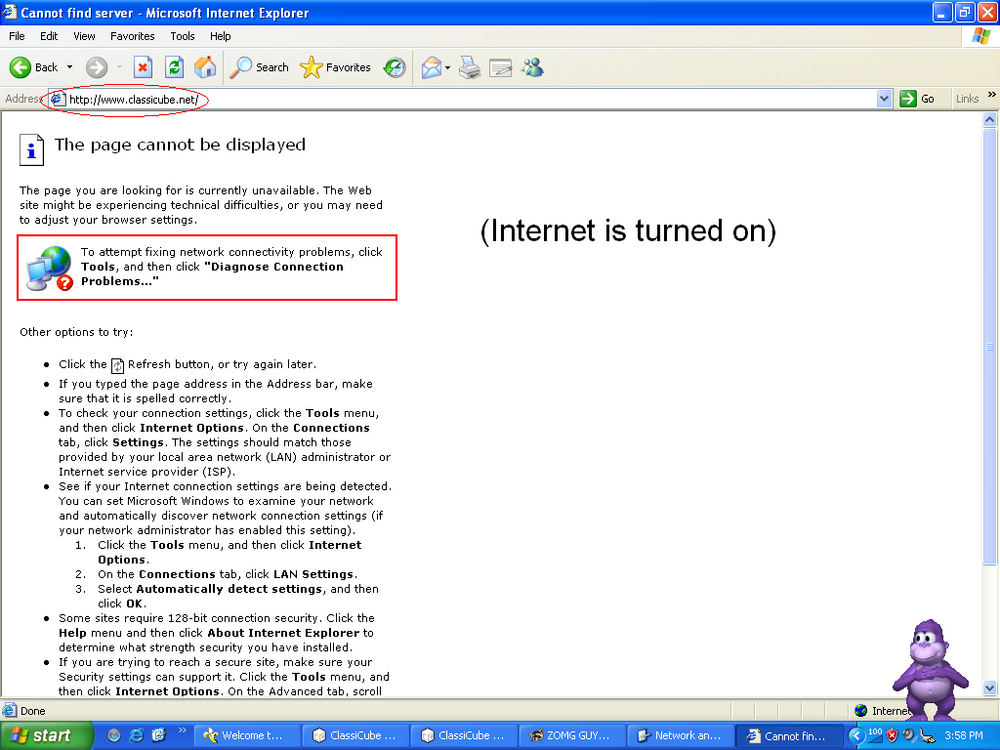The height and width of the screenshot is (750, 1000).
Task: Print the page with the printer icon
Action: [x=470, y=67]
